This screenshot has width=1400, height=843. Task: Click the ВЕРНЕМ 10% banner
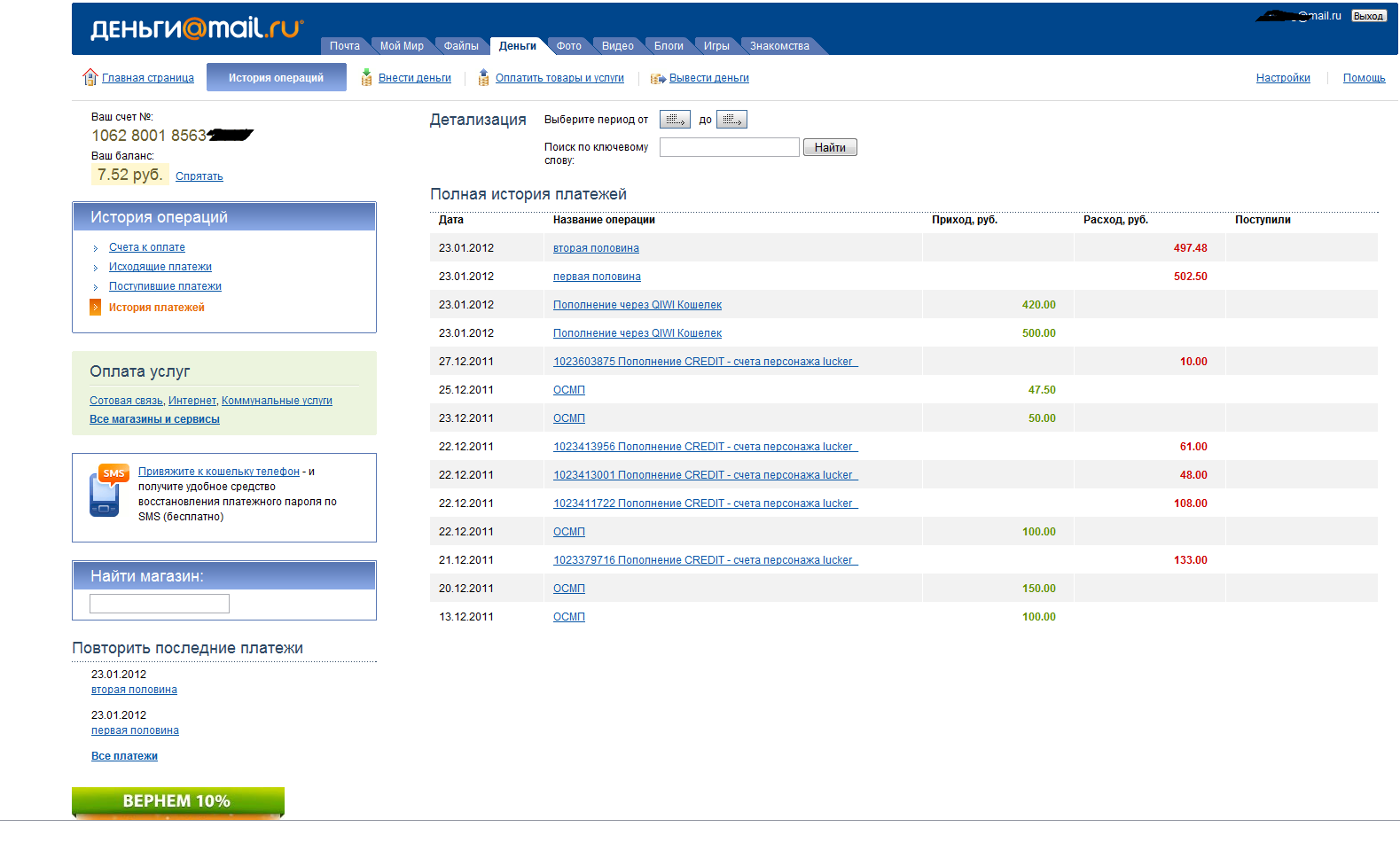(x=177, y=801)
